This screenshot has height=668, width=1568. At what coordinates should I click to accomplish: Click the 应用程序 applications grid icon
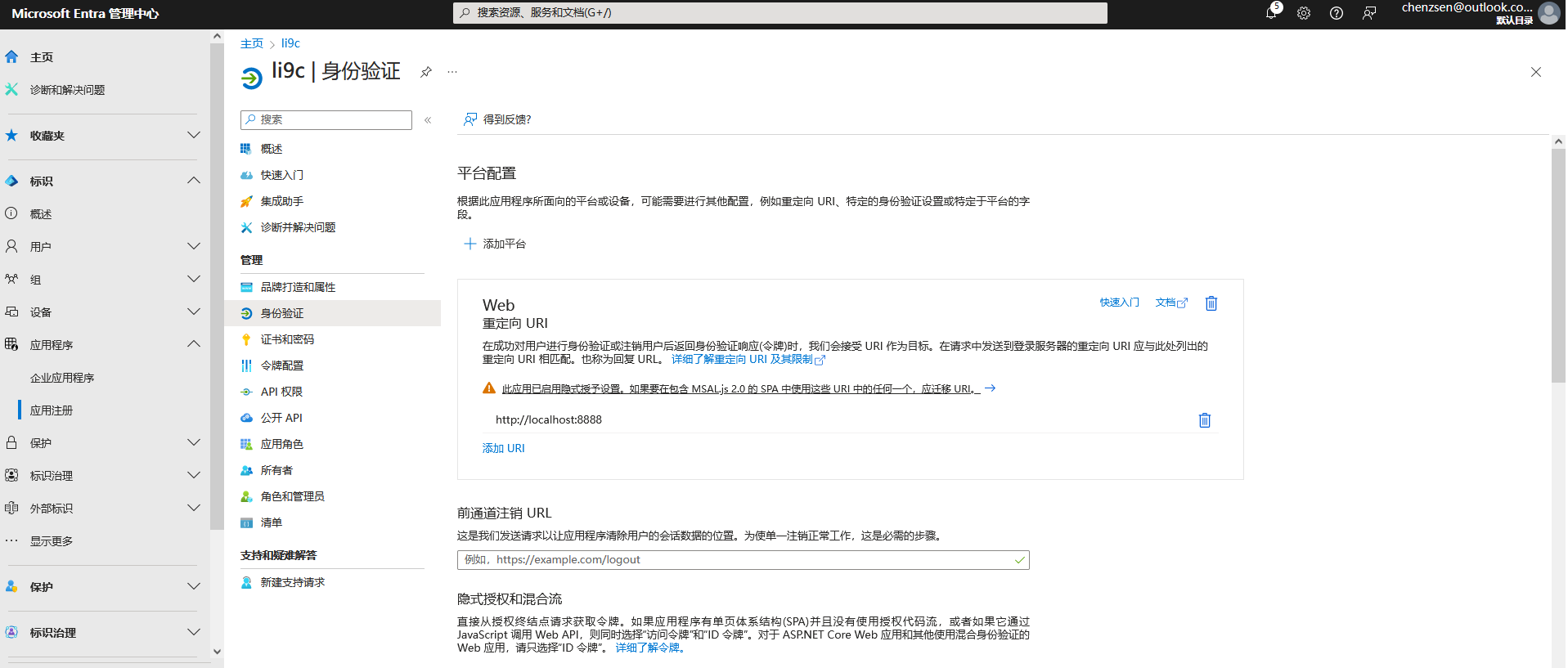11,344
